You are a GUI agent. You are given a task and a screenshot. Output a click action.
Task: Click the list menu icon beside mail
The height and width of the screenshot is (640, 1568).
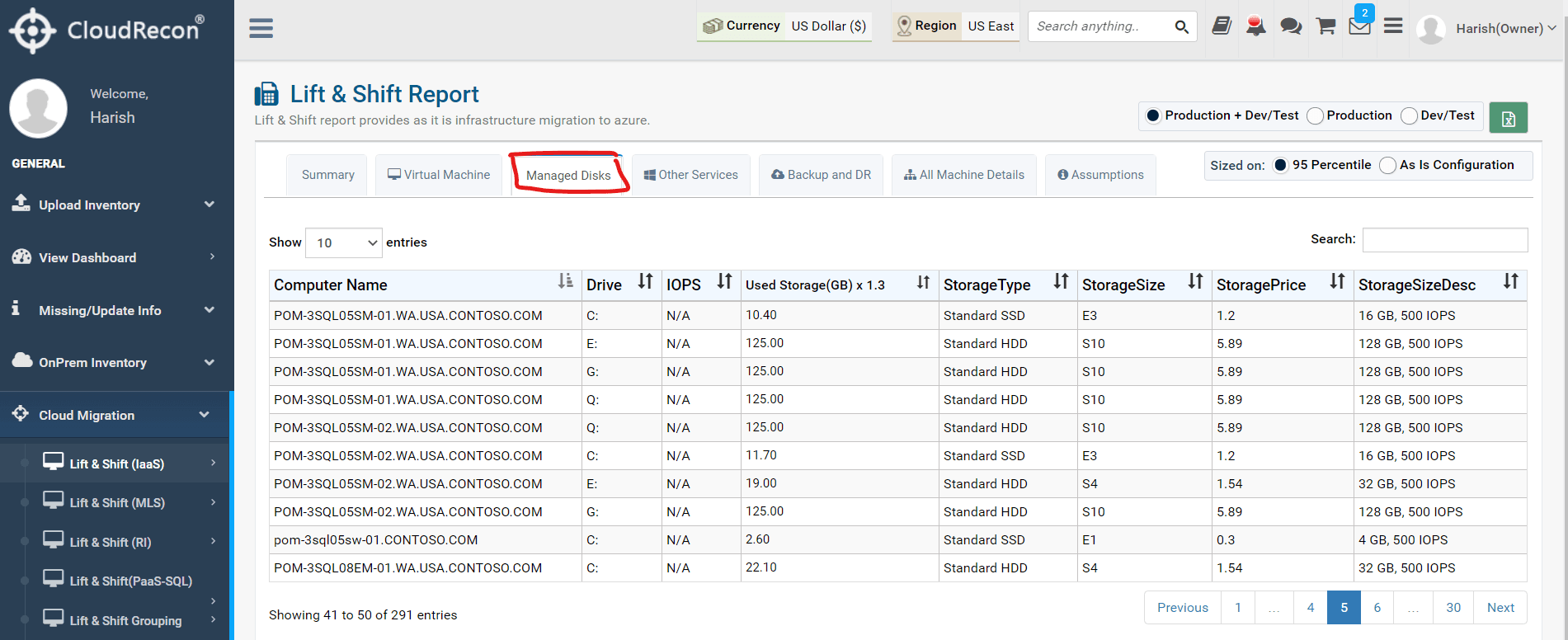point(1393,26)
